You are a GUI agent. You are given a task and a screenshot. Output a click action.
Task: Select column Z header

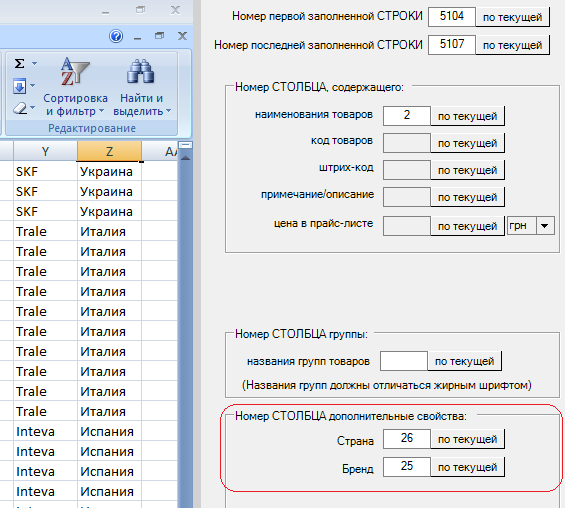109,151
